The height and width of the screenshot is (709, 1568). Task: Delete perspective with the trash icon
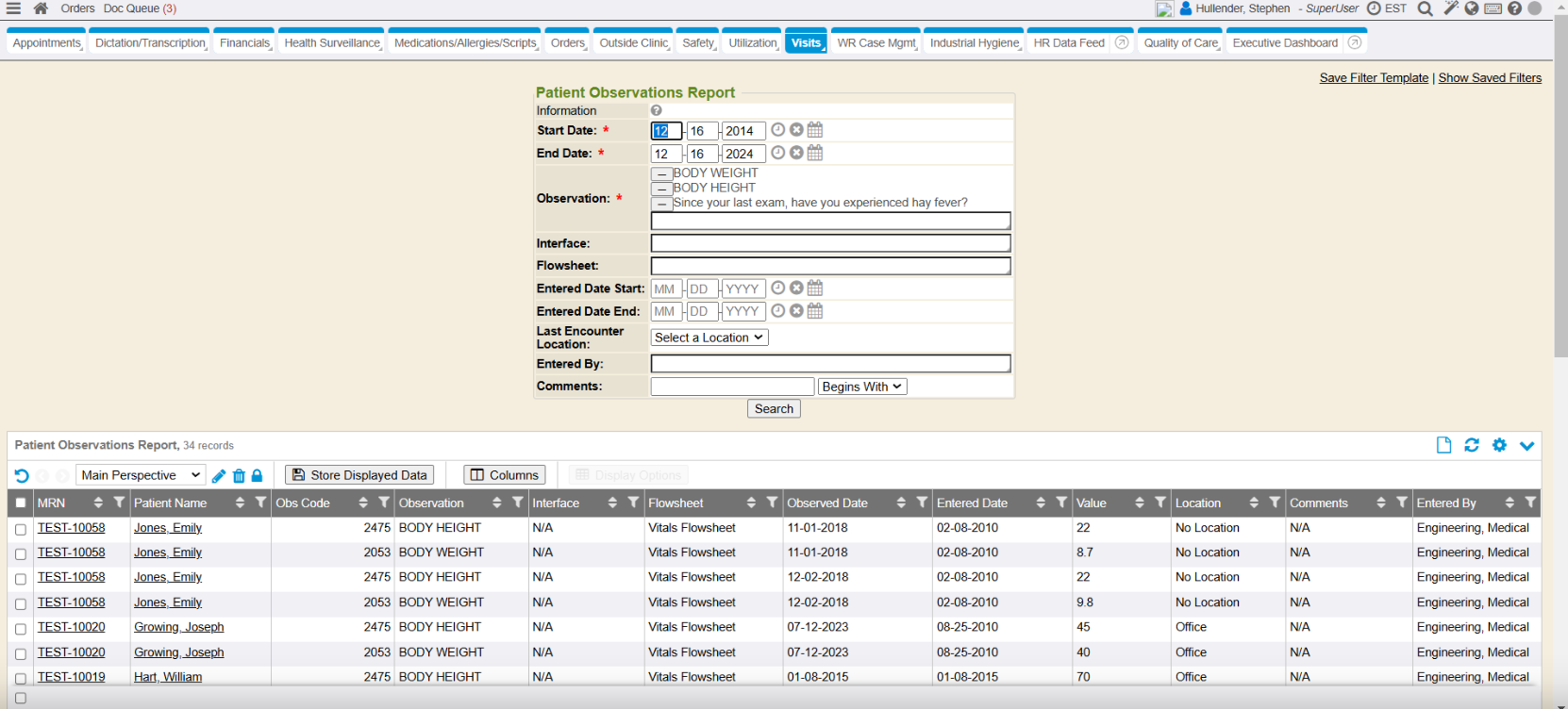point(239,476)
